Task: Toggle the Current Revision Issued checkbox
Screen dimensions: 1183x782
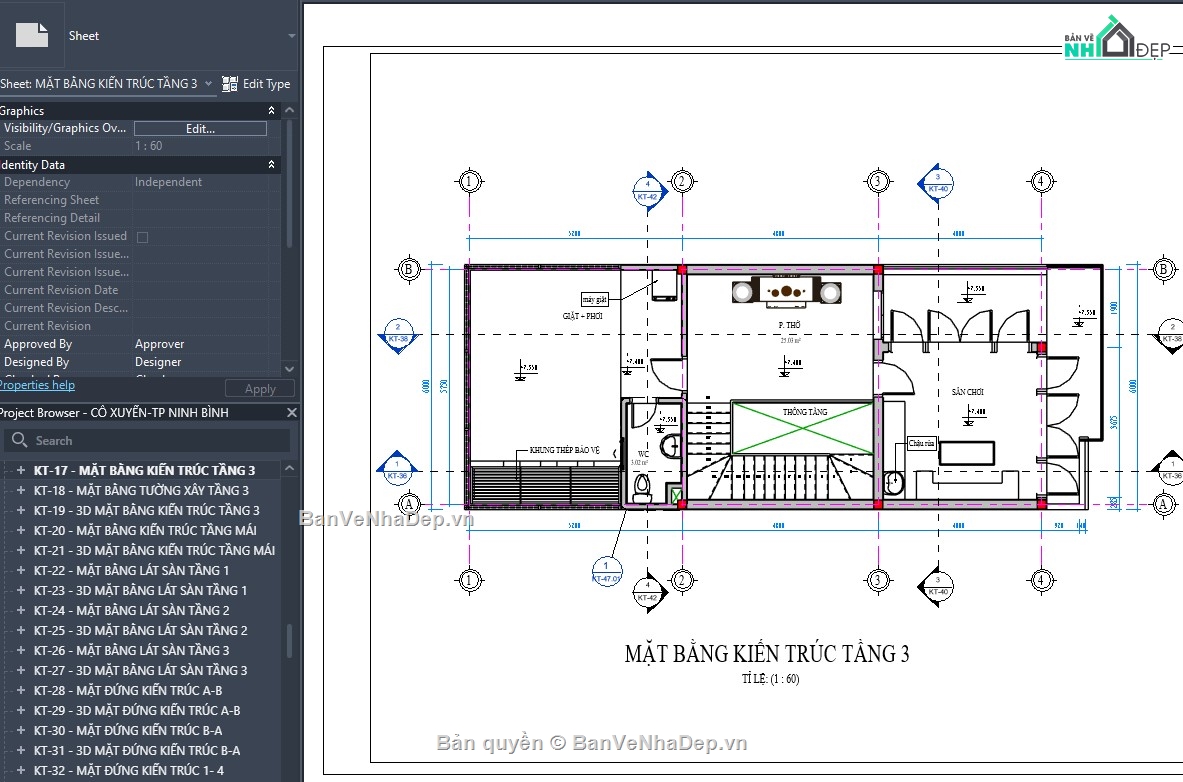Action: click(143, 237)
